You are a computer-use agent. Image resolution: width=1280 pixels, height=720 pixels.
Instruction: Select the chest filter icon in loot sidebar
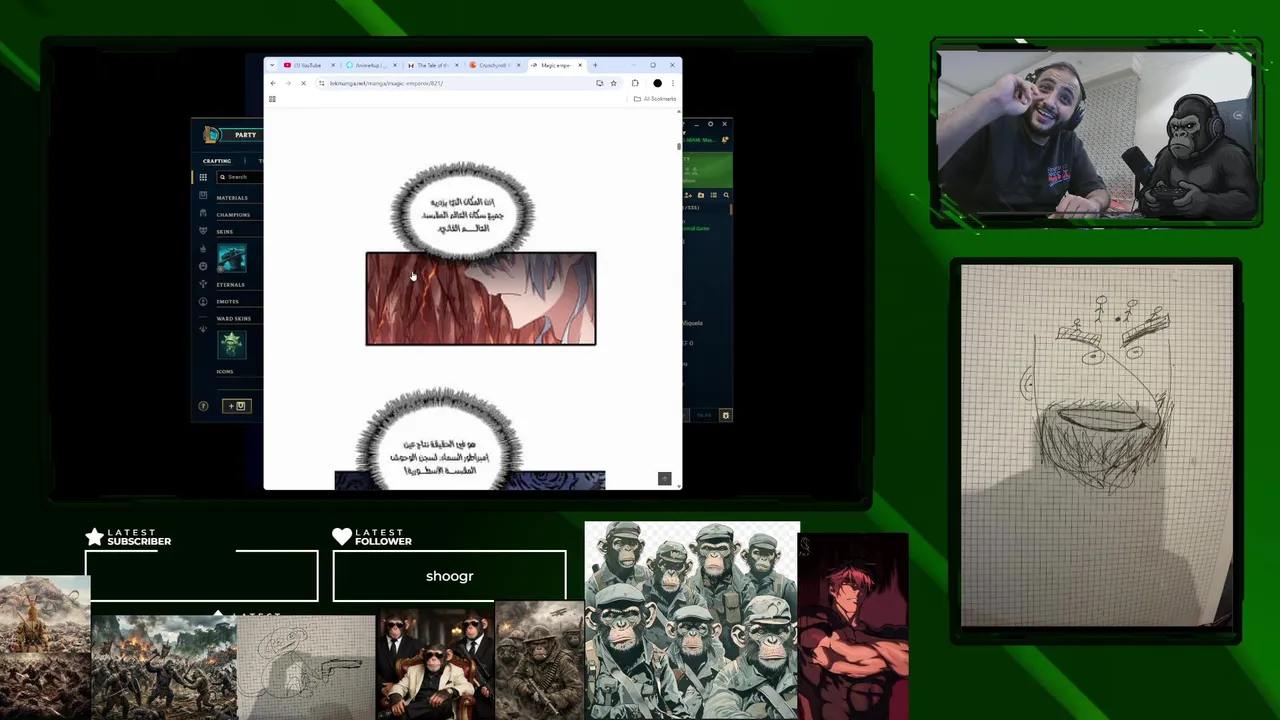[x=203, y=195]
